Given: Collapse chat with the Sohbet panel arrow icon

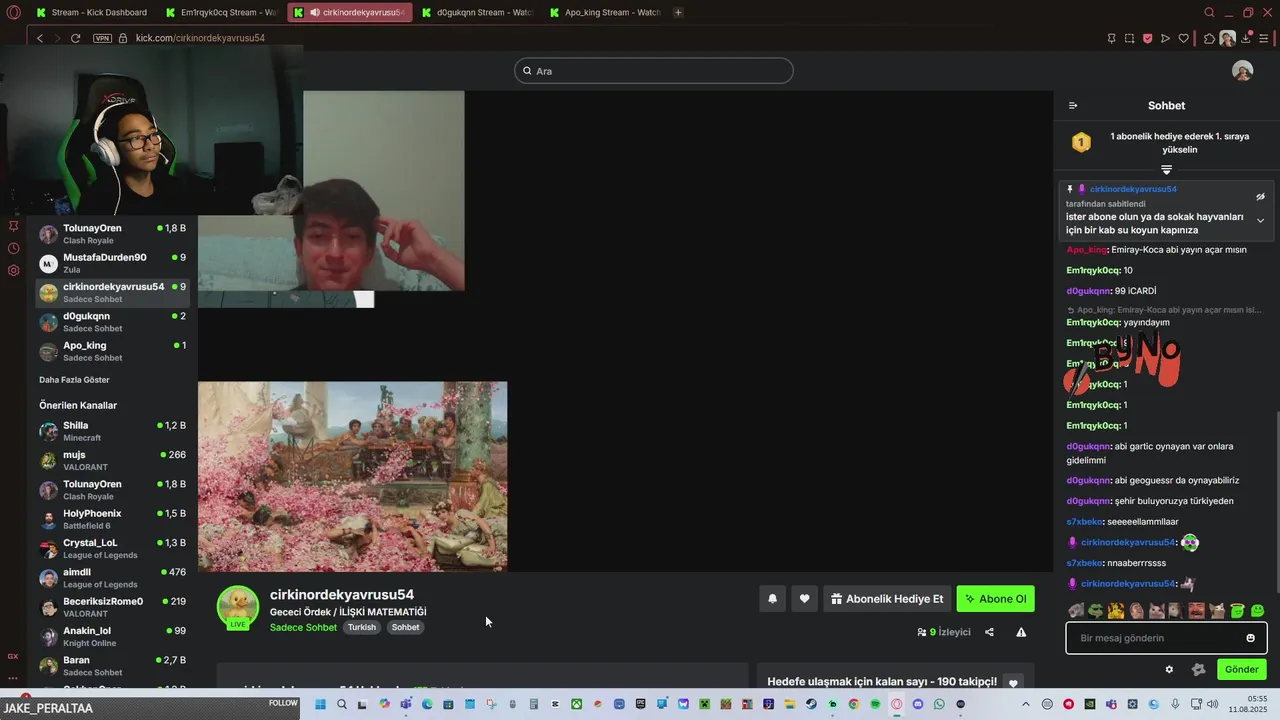Looking at the screenshot, I should coord(1073,106).
